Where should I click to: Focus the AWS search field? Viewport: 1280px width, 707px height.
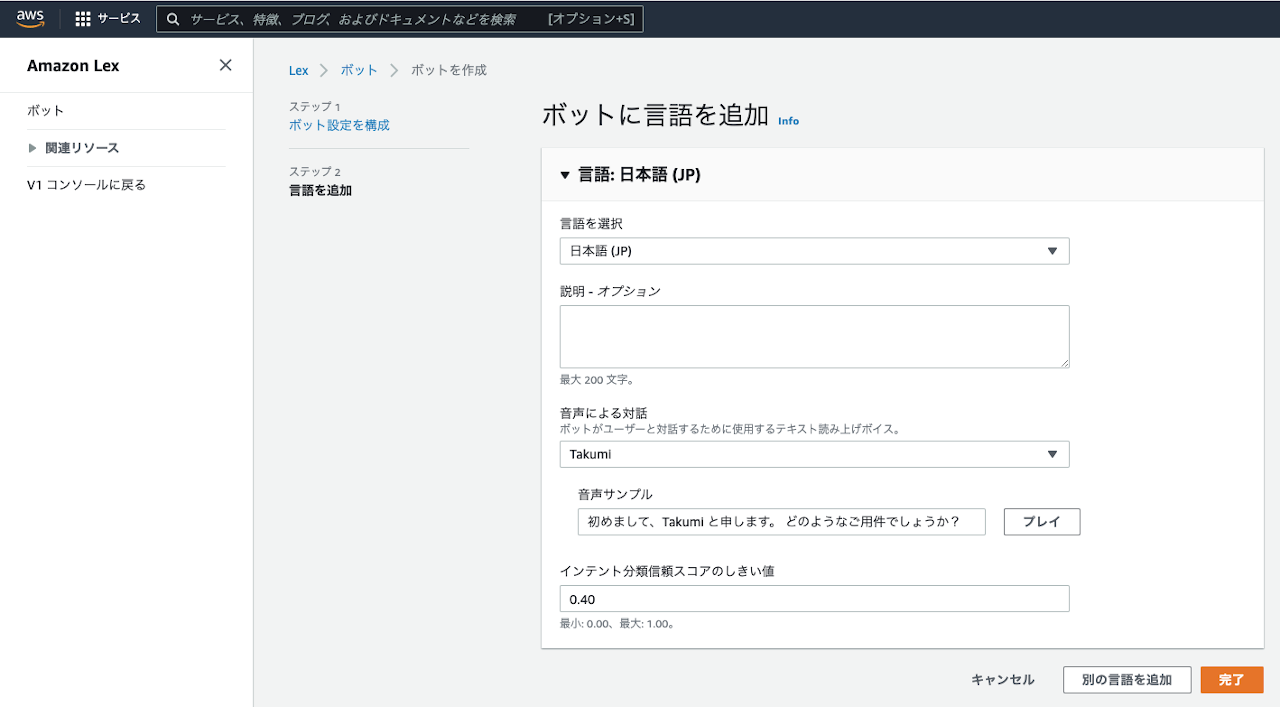(400, 19)
